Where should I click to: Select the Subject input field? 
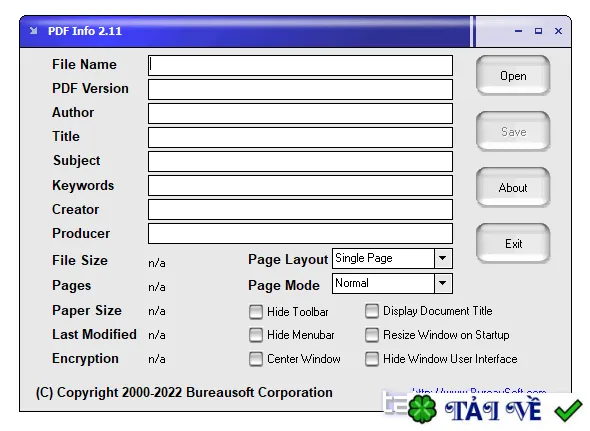(300, 161)
